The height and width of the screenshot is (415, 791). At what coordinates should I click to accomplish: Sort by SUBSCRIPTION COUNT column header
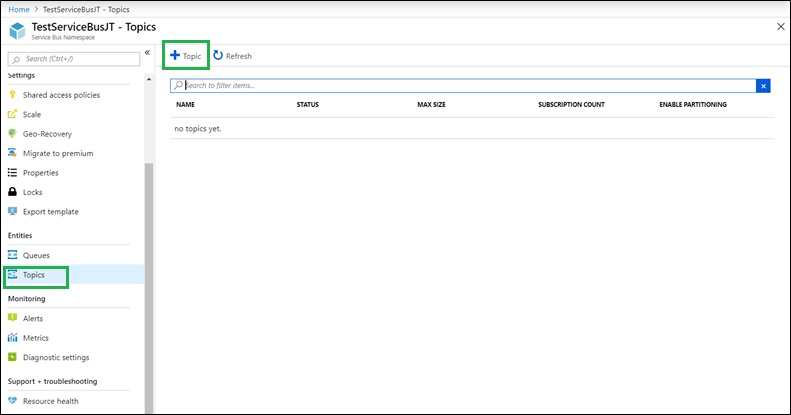[571, 104]
